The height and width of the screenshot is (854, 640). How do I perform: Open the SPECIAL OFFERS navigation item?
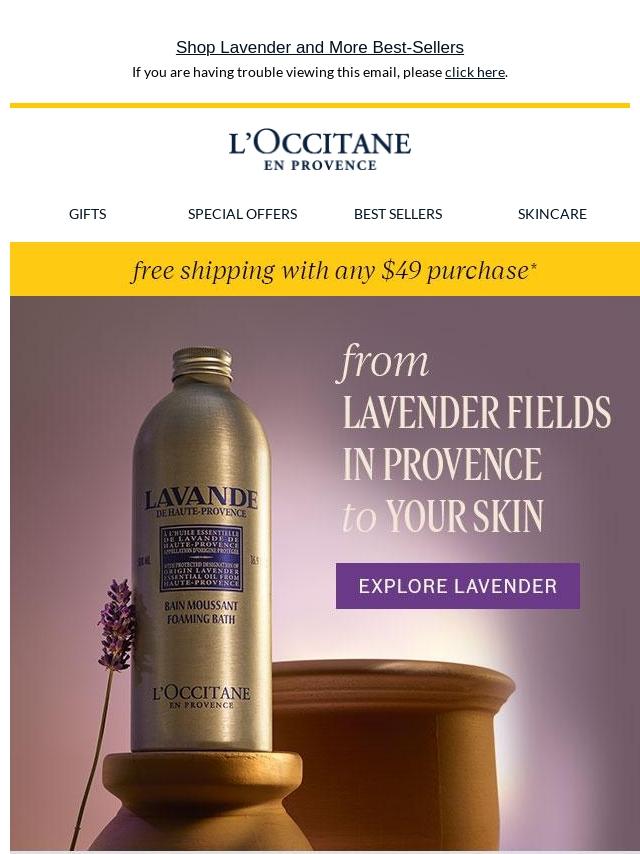pos(242,214)
